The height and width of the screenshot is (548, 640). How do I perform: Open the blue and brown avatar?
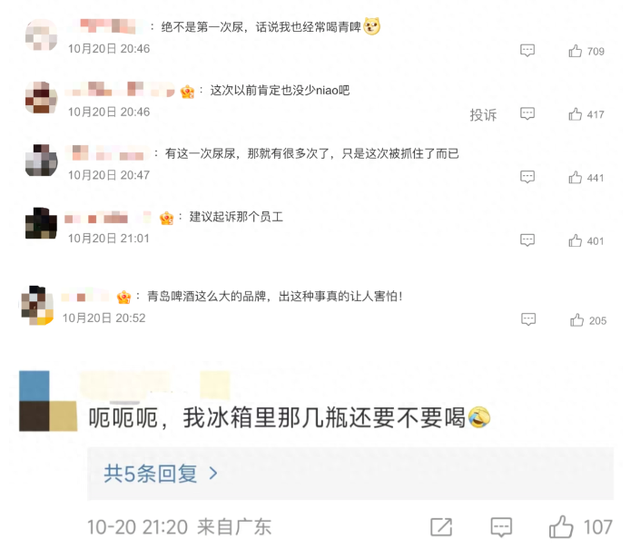(48, 401)
